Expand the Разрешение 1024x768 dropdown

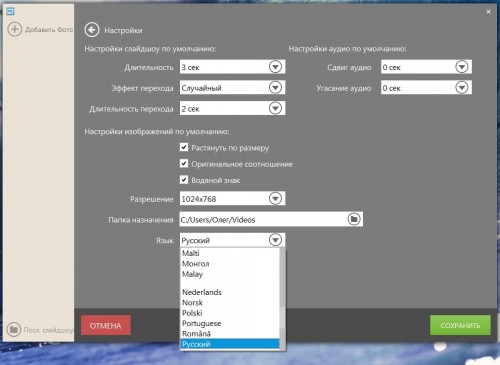pyautogui.click(x=275, y=199)
